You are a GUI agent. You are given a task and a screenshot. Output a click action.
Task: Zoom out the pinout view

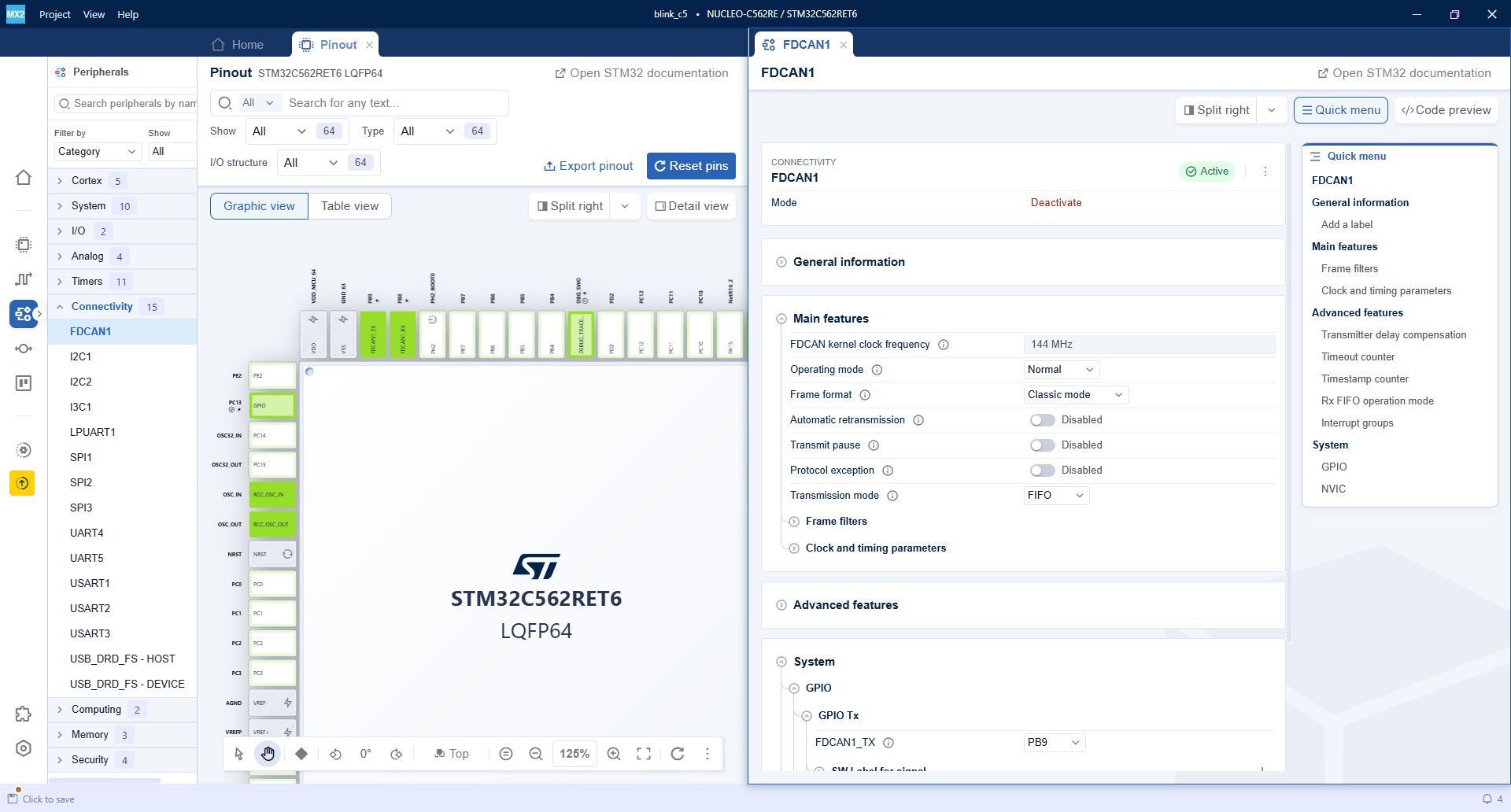pos(536,754)
